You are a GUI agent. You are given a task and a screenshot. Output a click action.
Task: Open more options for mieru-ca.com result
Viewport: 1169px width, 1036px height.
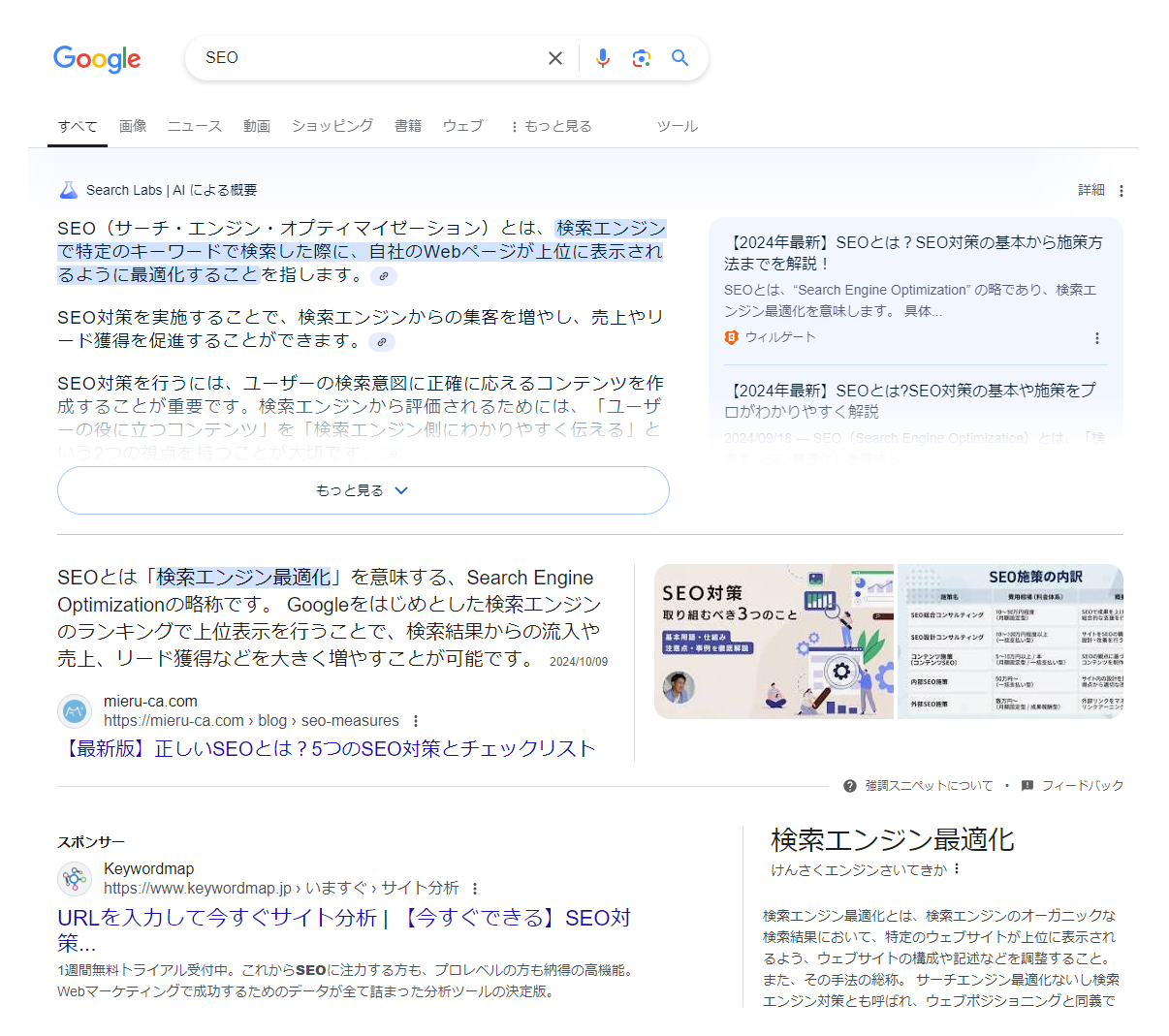pyautogui.click(x=416, y=721)
